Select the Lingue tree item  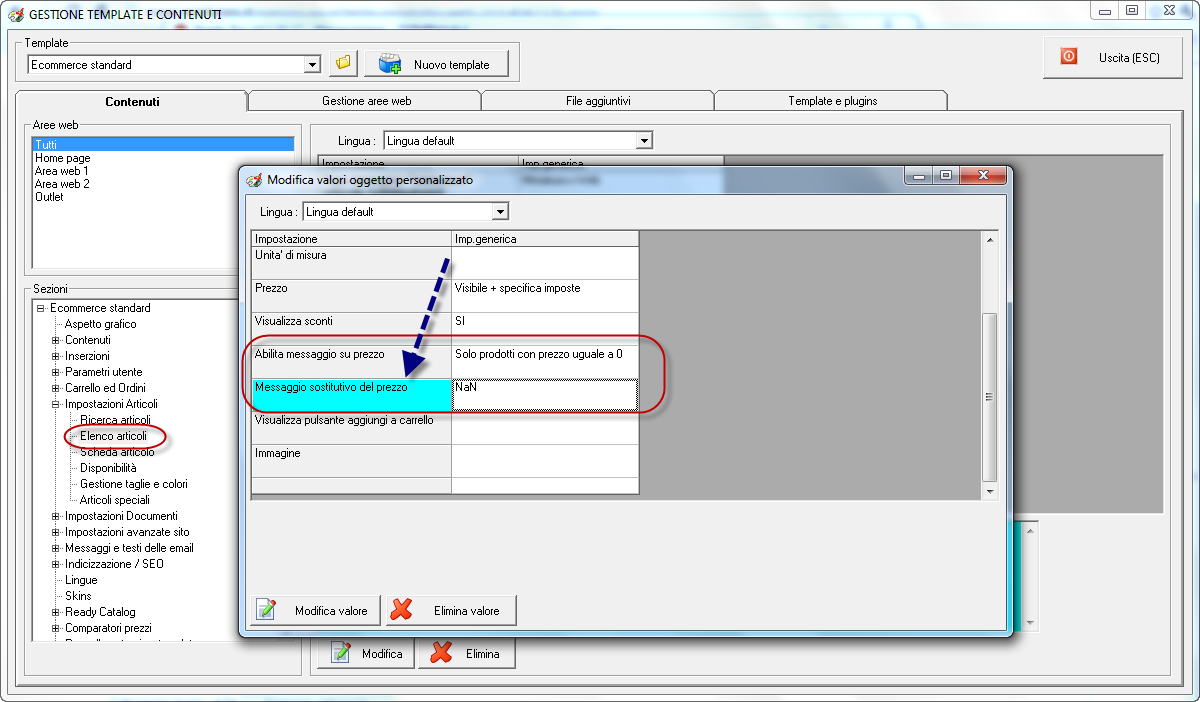pos(81,580)
